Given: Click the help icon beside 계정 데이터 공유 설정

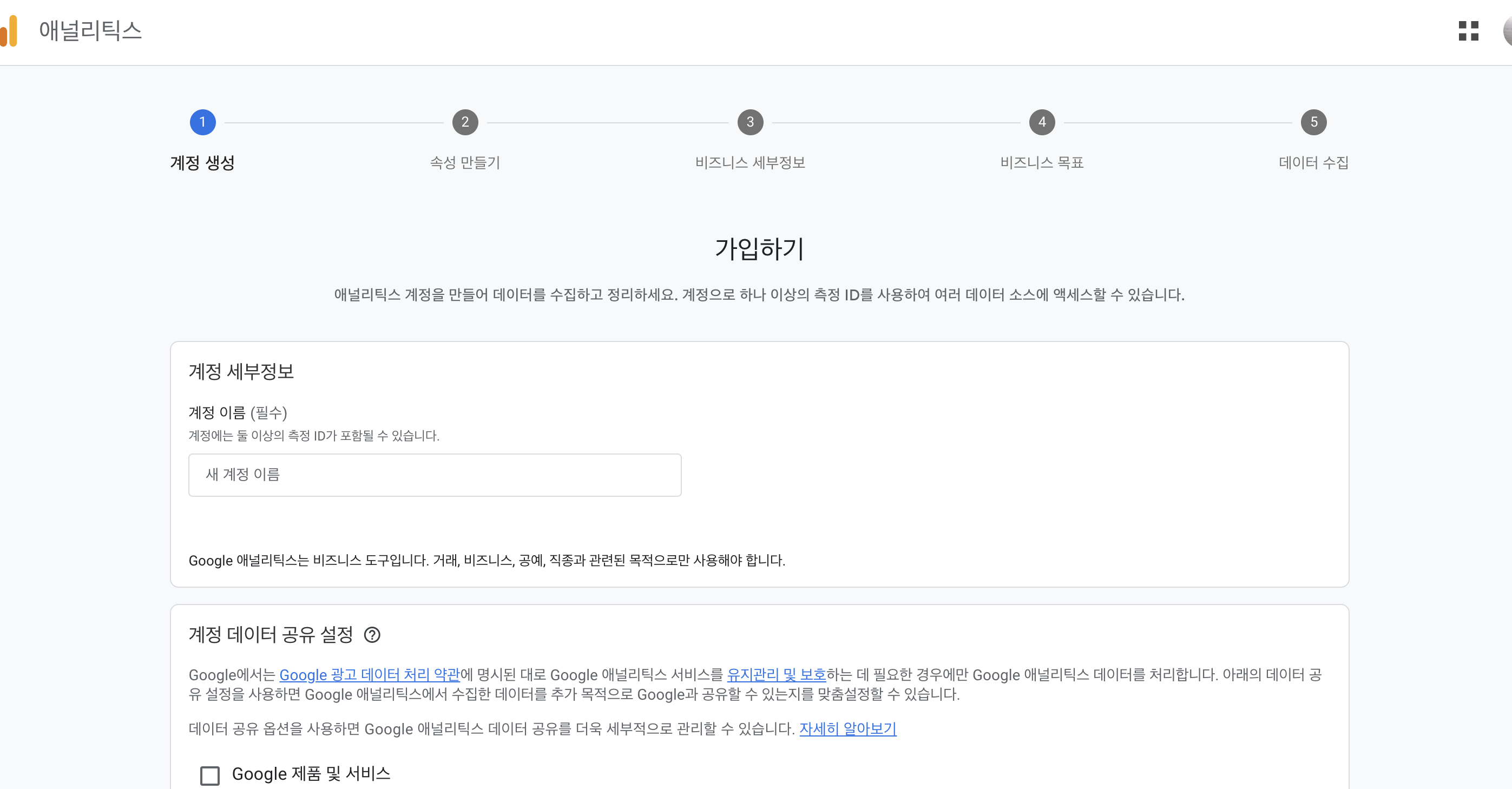Looking at the screenshot, I should point(372,635).
